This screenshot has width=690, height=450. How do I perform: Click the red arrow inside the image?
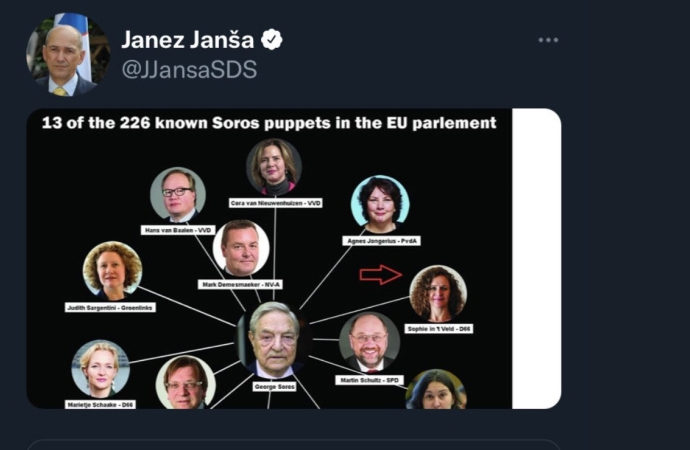380,275
